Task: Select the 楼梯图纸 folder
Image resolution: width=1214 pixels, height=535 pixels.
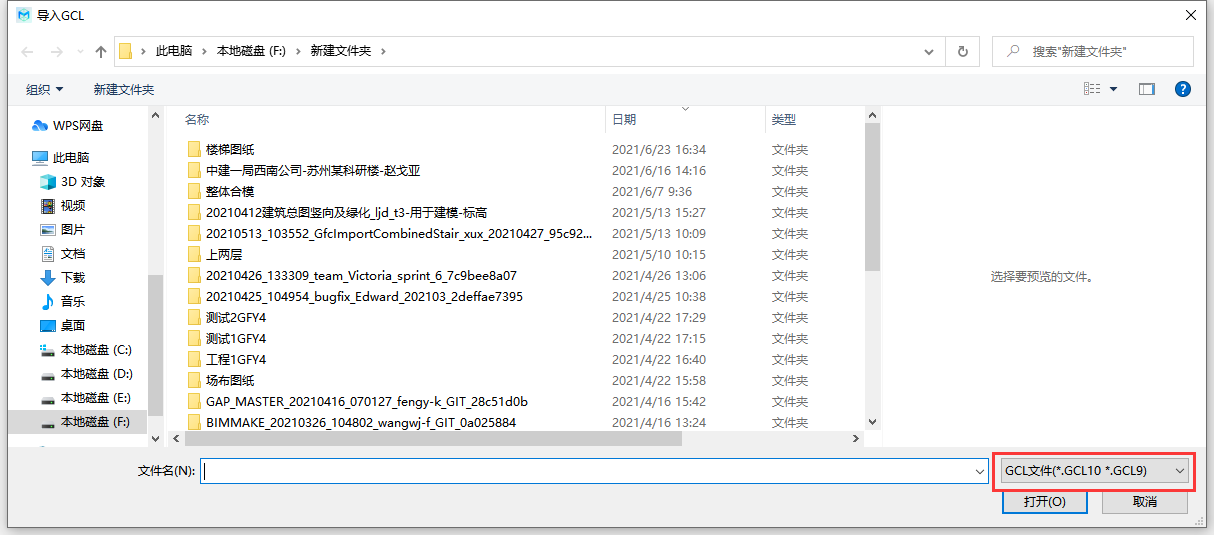Action: [230, 150]
